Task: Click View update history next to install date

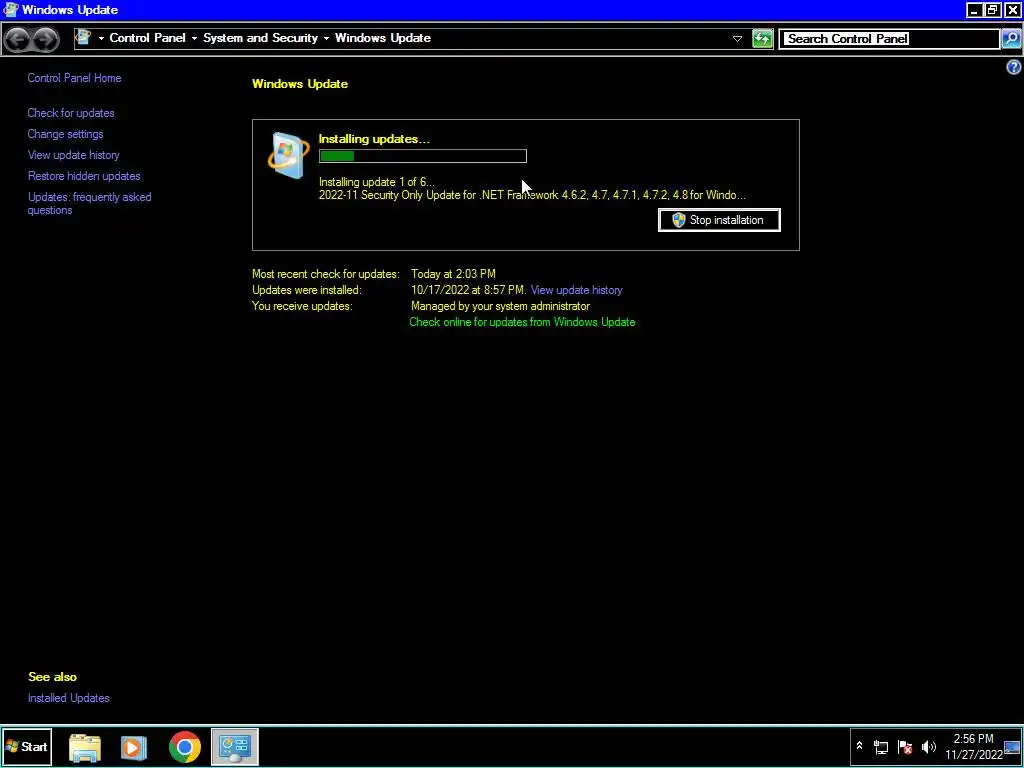Action: (577, 290)
